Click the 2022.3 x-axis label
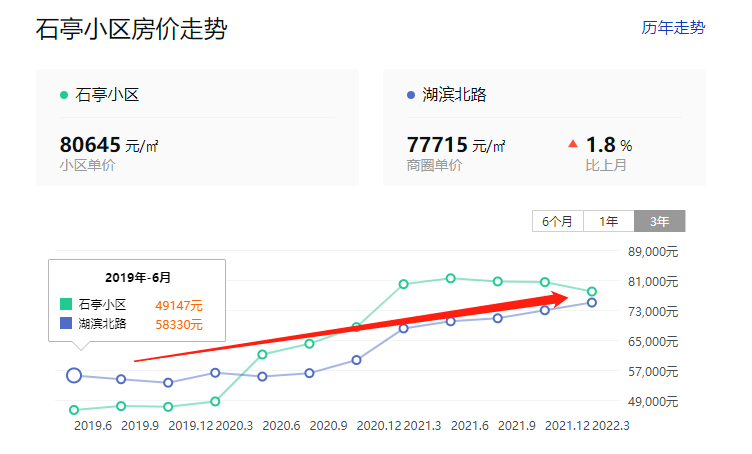 (x=611, y=426)
